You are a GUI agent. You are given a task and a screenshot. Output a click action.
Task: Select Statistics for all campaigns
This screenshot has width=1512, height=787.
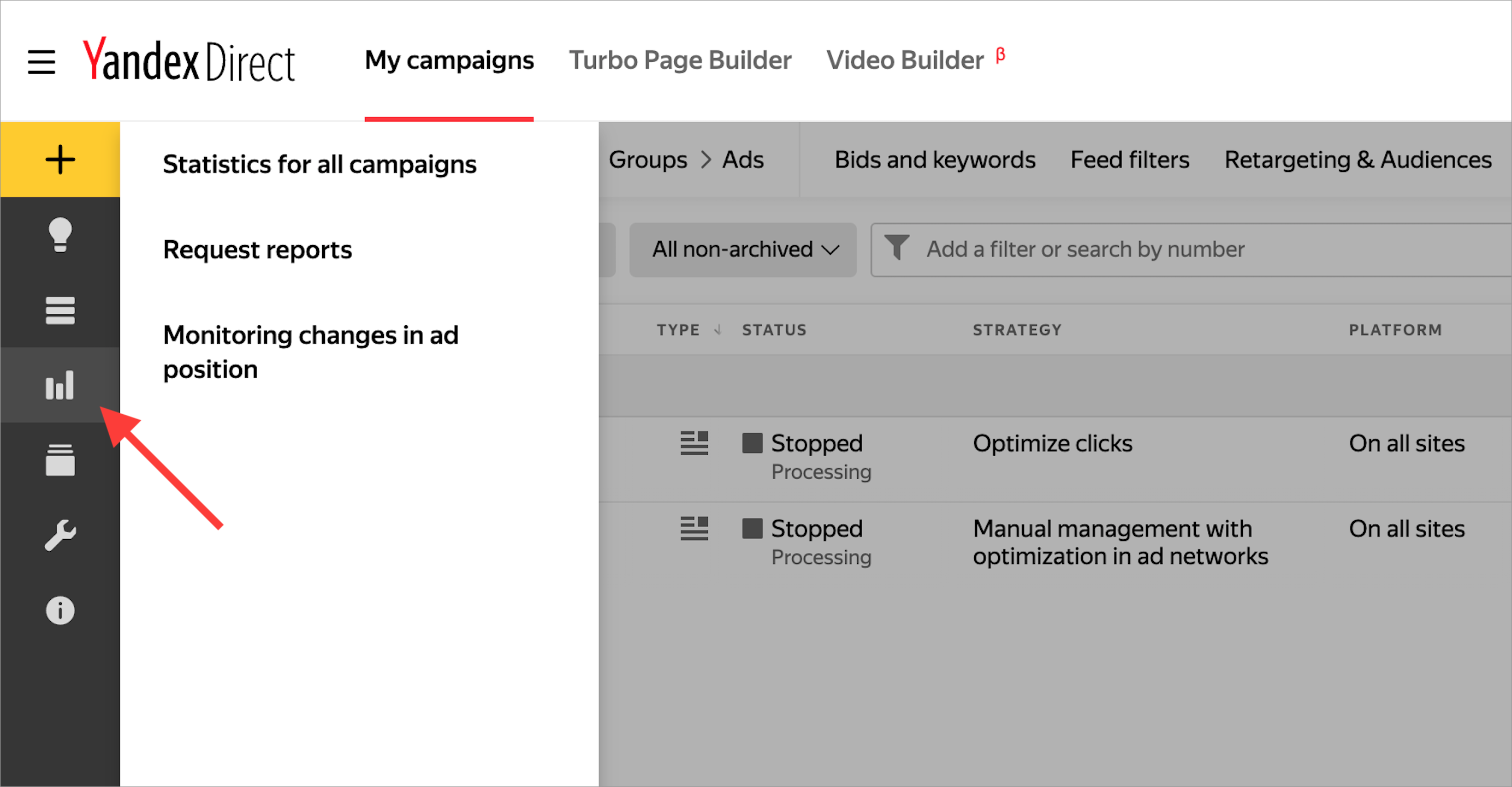point(319,164)
